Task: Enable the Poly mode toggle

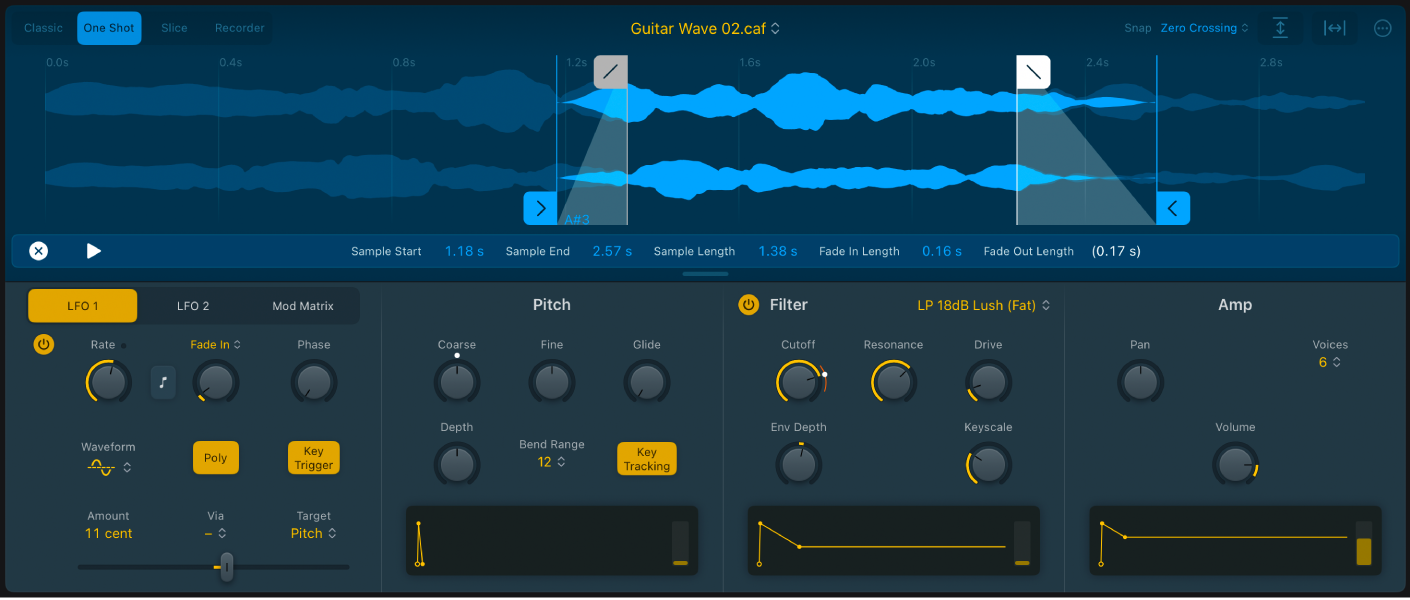Action: coord(216,457)
